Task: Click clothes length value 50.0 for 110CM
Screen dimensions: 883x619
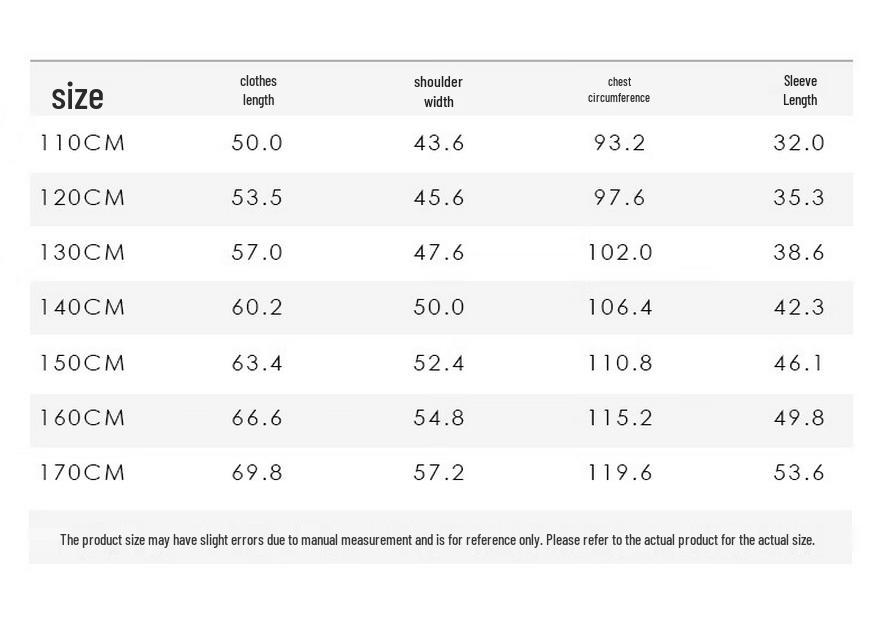Action: tap(257, 143)
